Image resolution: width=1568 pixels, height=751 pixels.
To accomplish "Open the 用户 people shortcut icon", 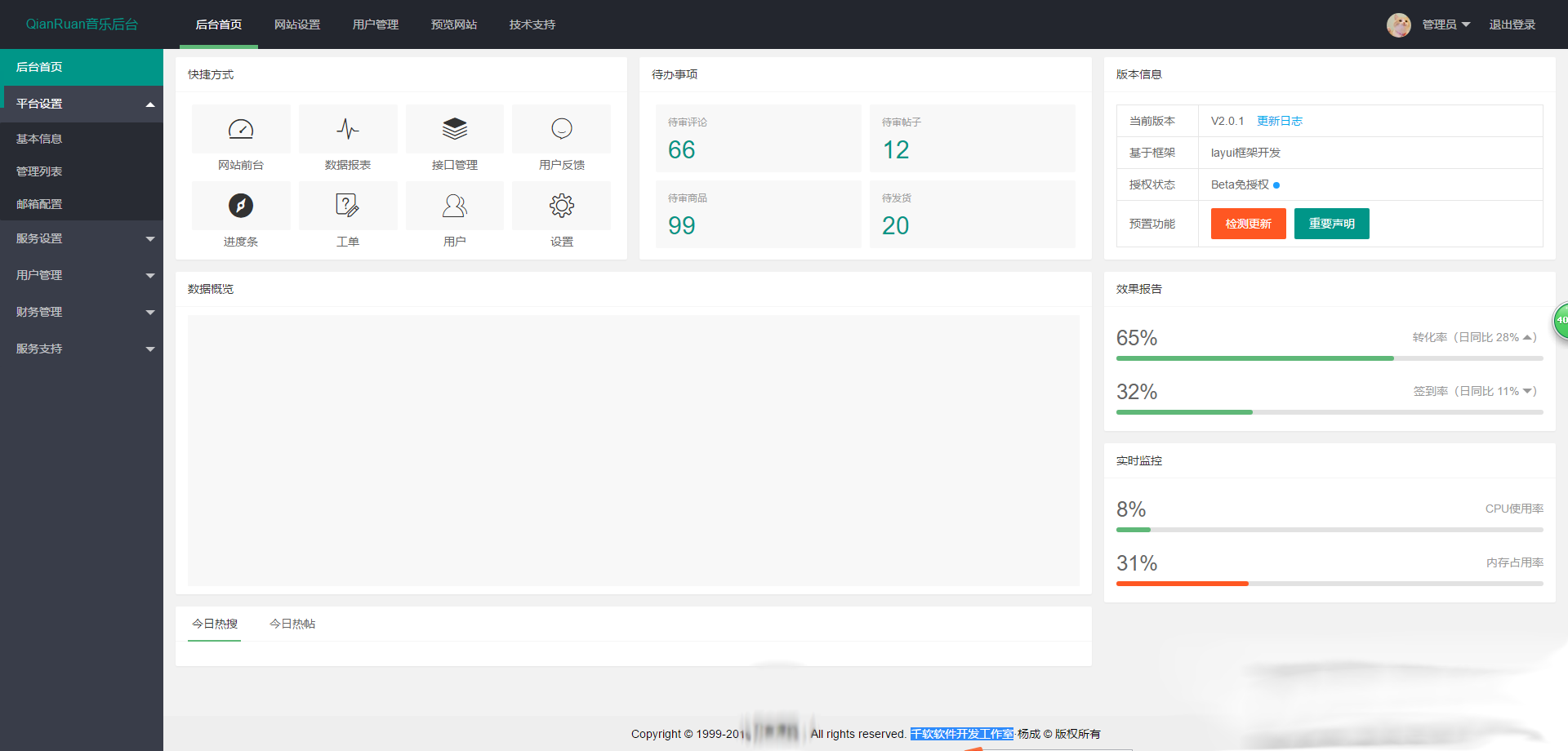I will coord(455,206).
